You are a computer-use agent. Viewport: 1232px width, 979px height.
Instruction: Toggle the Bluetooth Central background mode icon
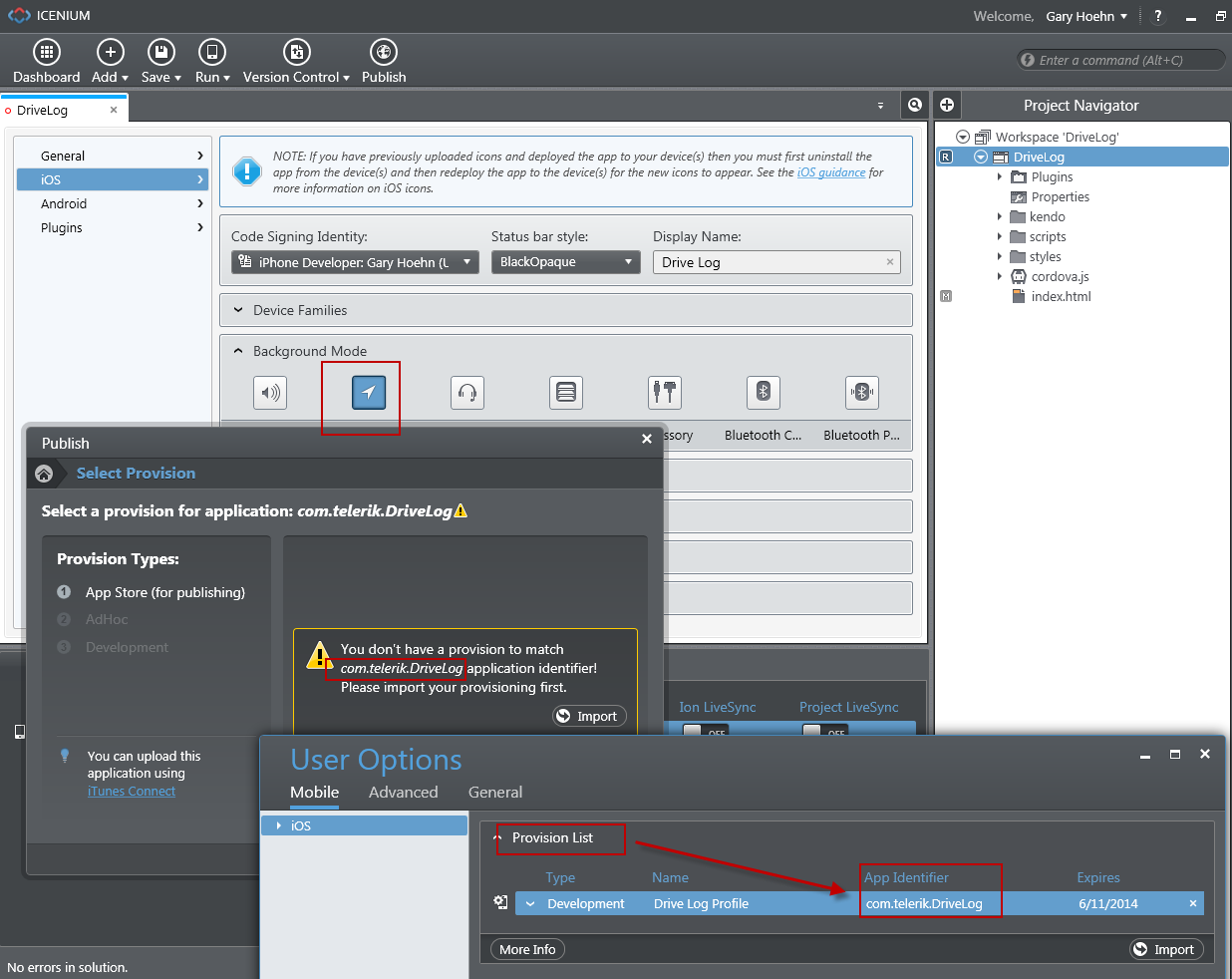coord(764,393)
